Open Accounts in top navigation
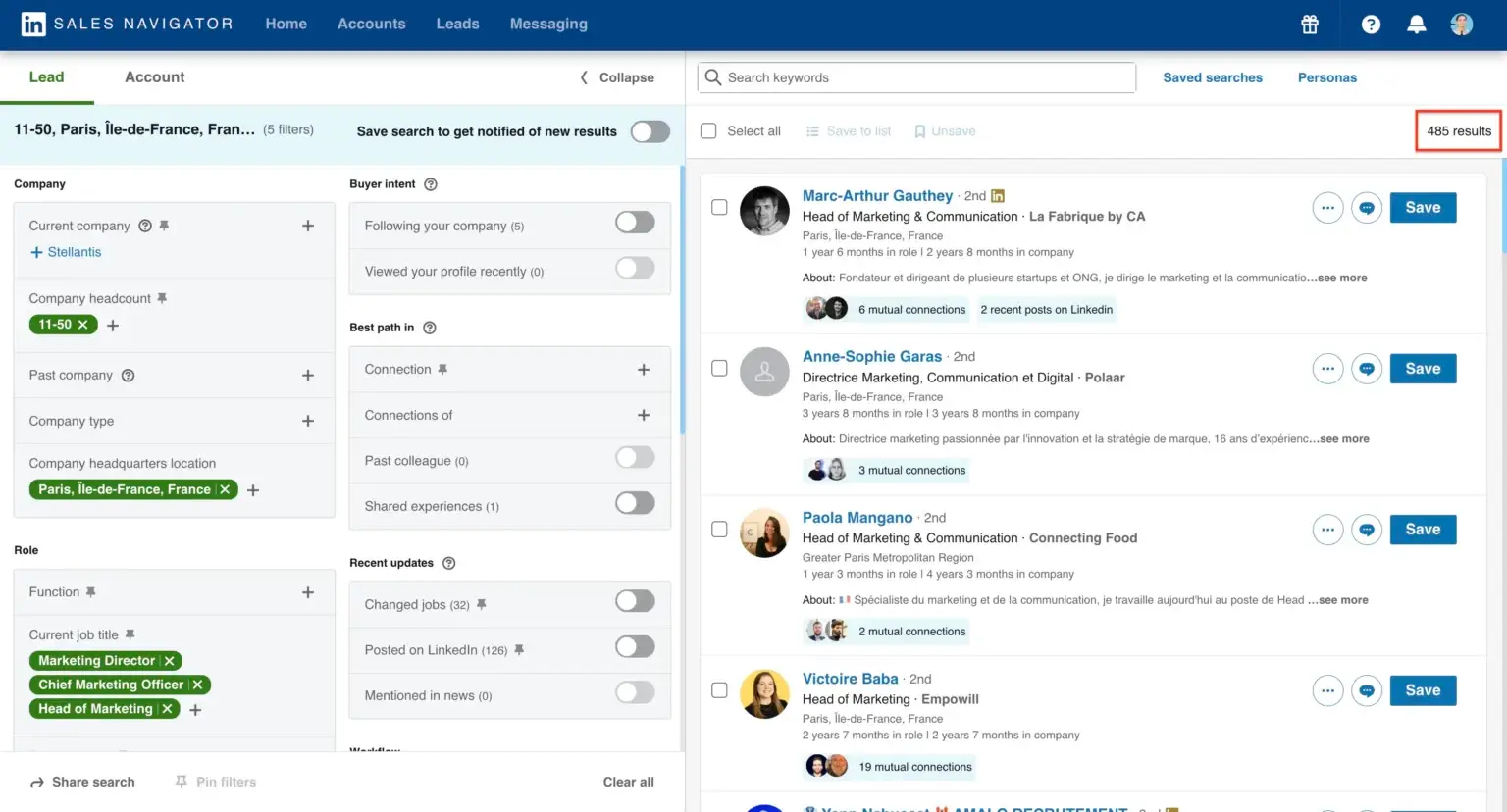The image size is (1507, 812). (371, 24)
